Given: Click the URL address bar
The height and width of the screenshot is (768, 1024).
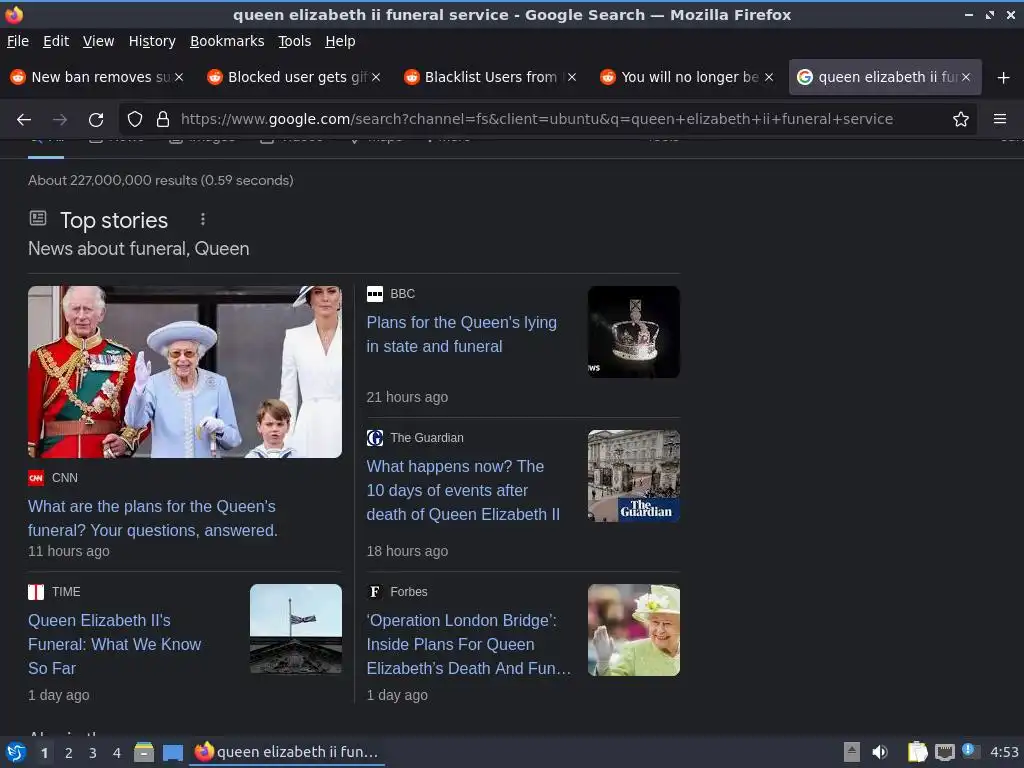Looking at the screenshot, I should [549, 120].
